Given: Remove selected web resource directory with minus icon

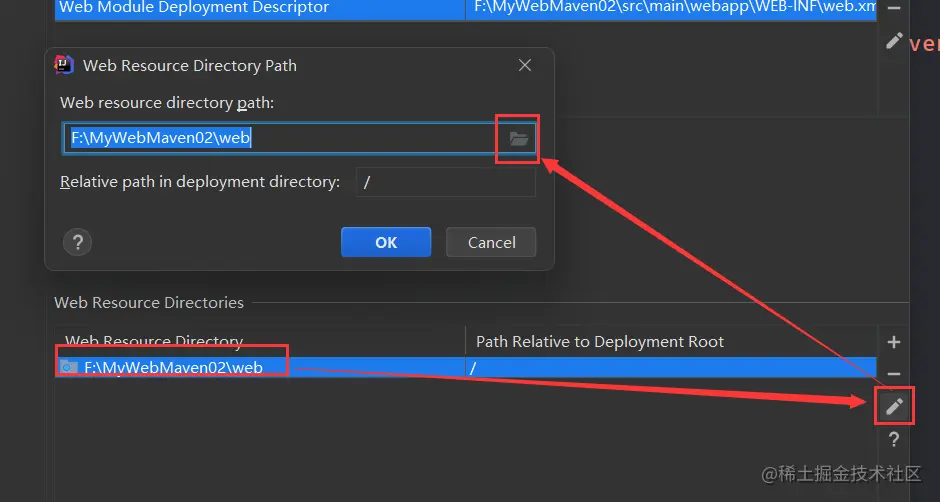Looking at the screenshot, I should [894, 374].
